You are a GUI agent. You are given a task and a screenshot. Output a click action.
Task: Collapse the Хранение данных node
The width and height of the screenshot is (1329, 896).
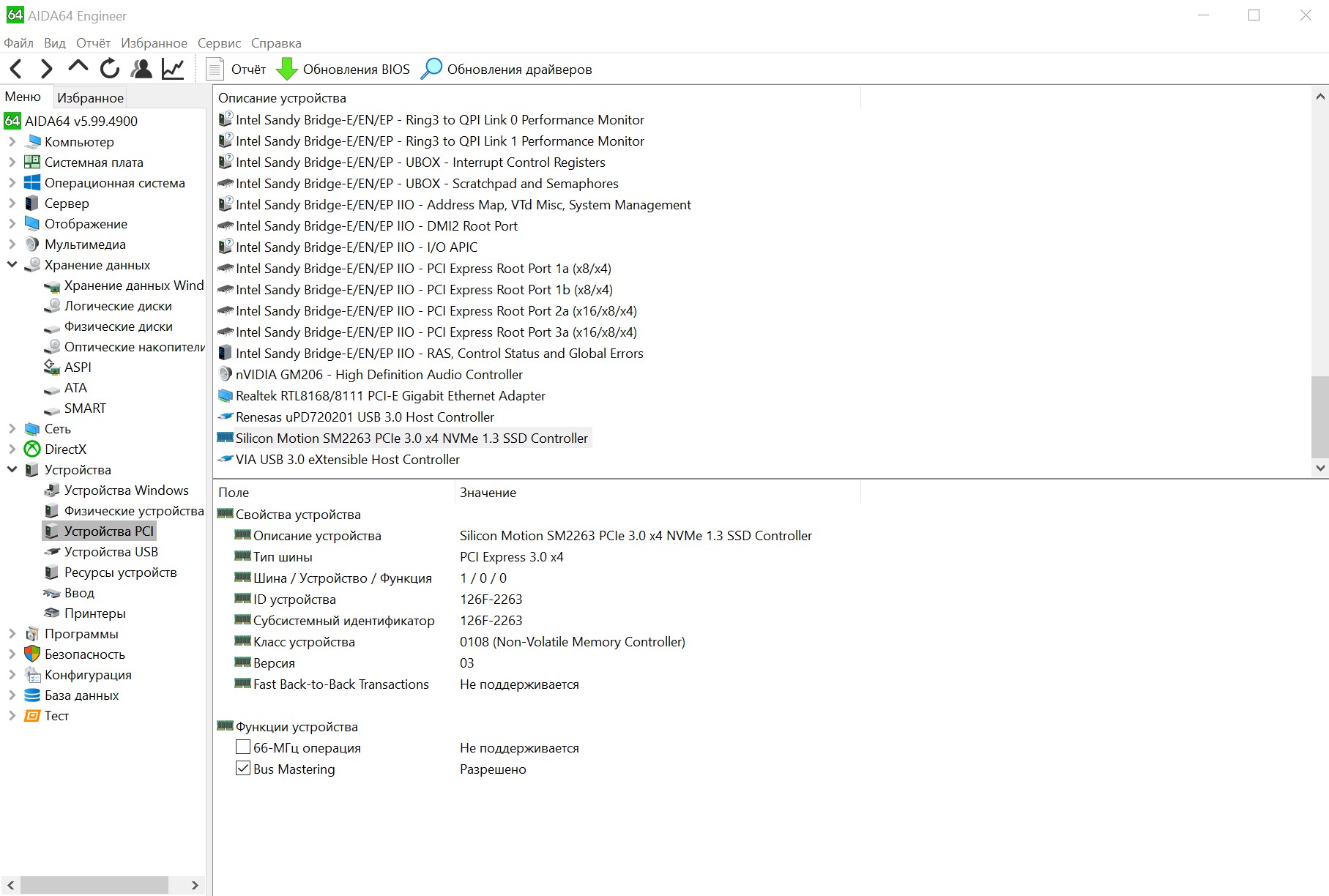pos(12,264)
